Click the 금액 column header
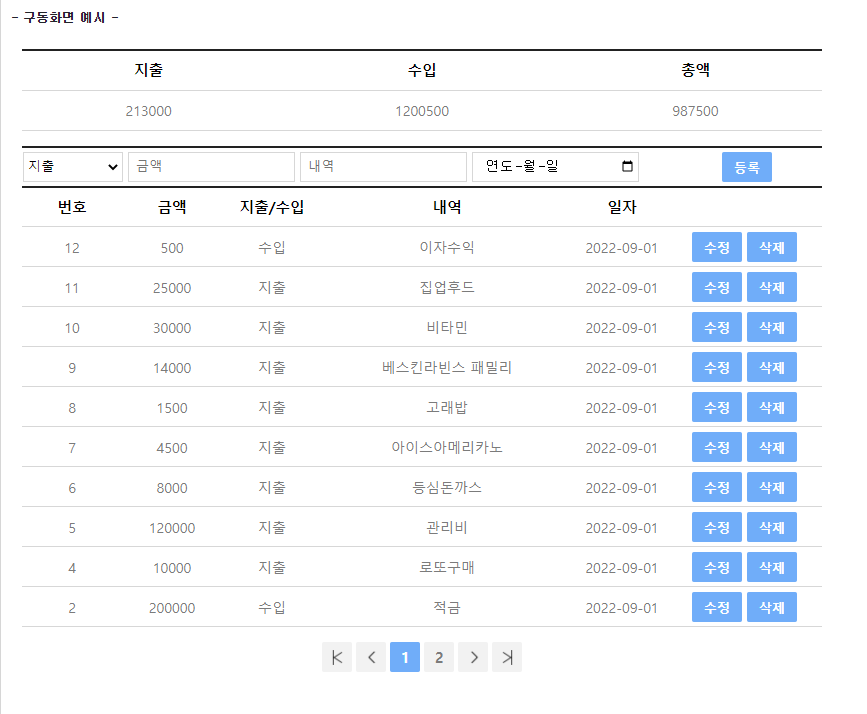This screenshot has height=714, width=867. point(172,207)
